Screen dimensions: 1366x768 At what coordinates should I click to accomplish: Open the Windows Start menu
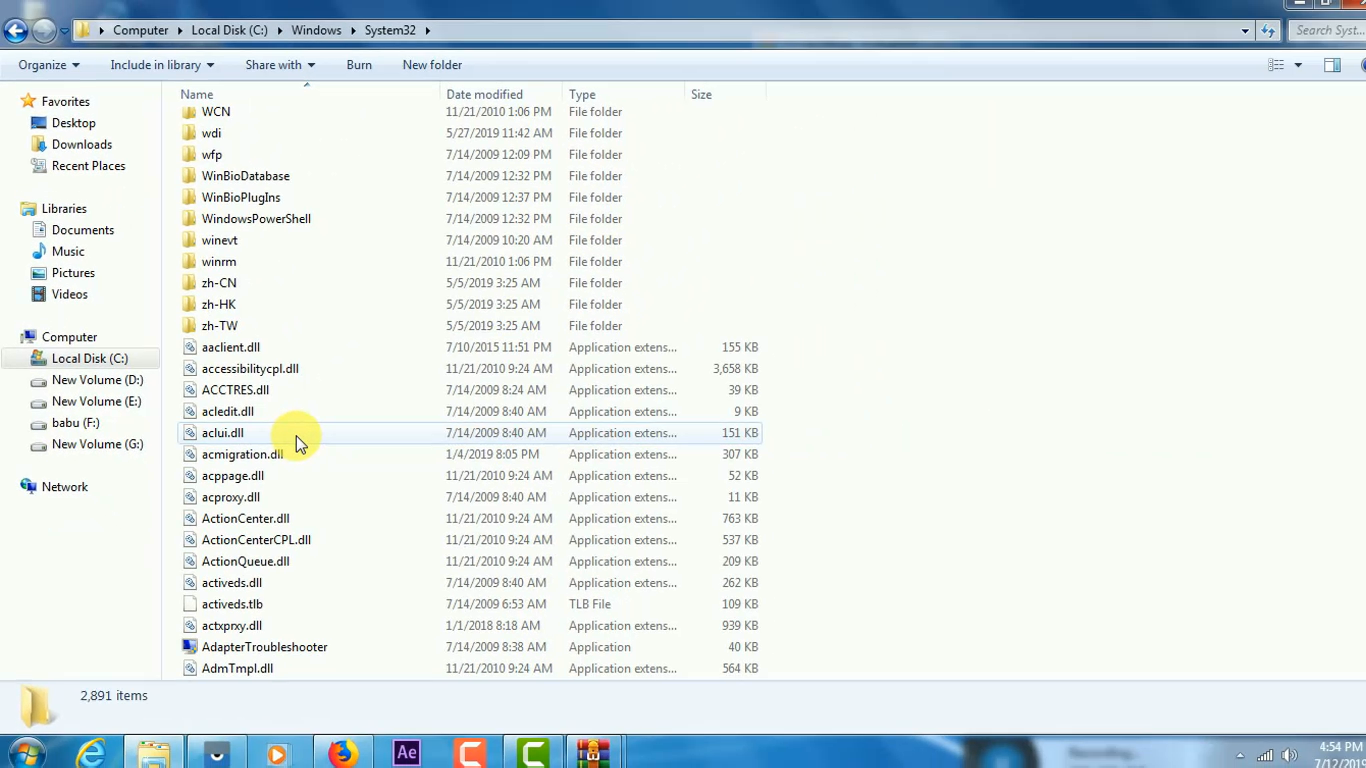pos(27,752)
